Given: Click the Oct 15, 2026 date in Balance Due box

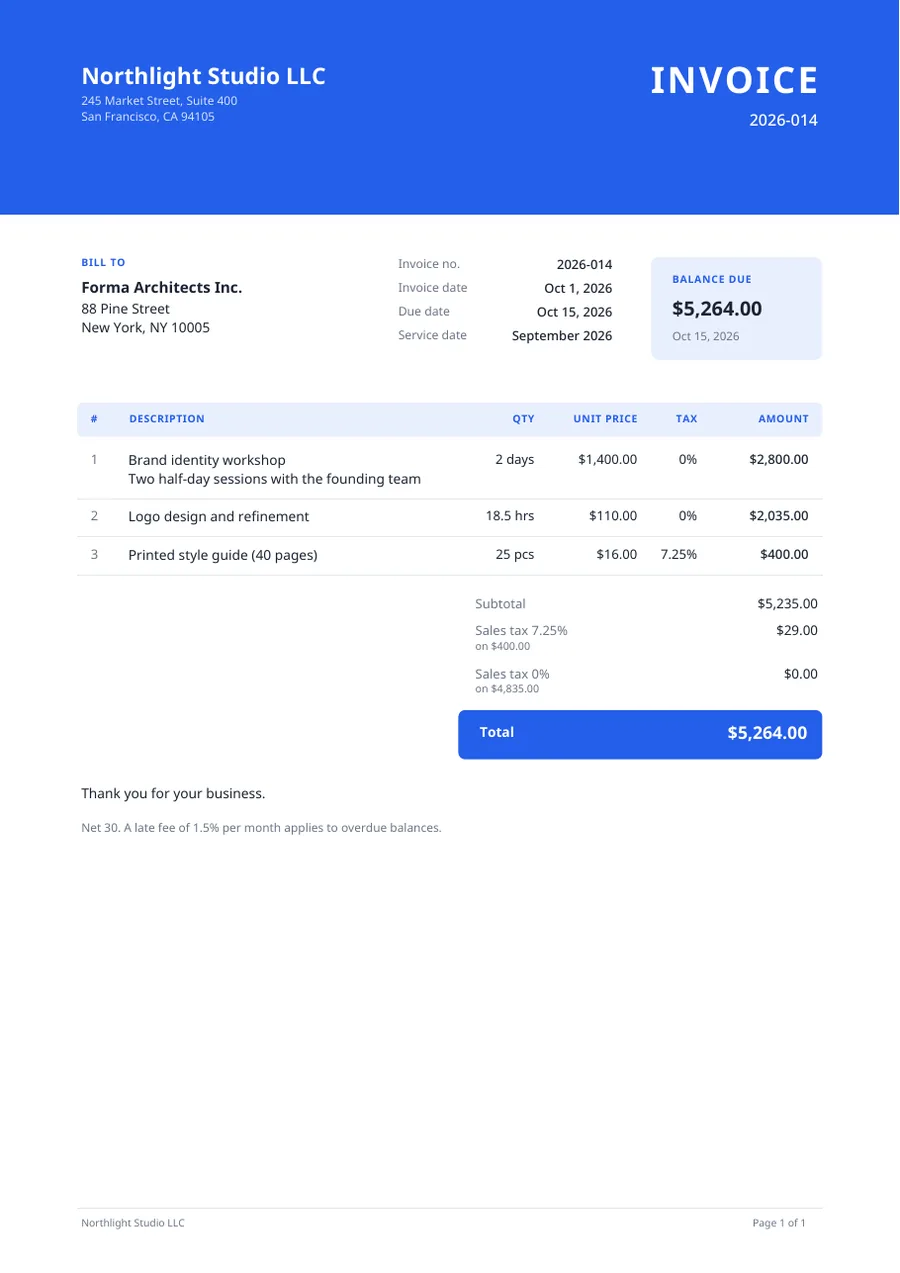Looking at the screenshot, I should [x=706, y=336].
